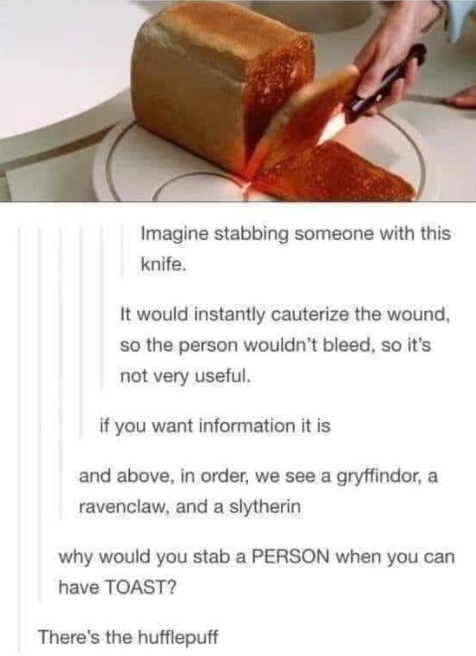The width and height of the screenshot is (476, 656).
Task: Click the final 'There's the hufflepuff' comment
Action: coord(128,638)
